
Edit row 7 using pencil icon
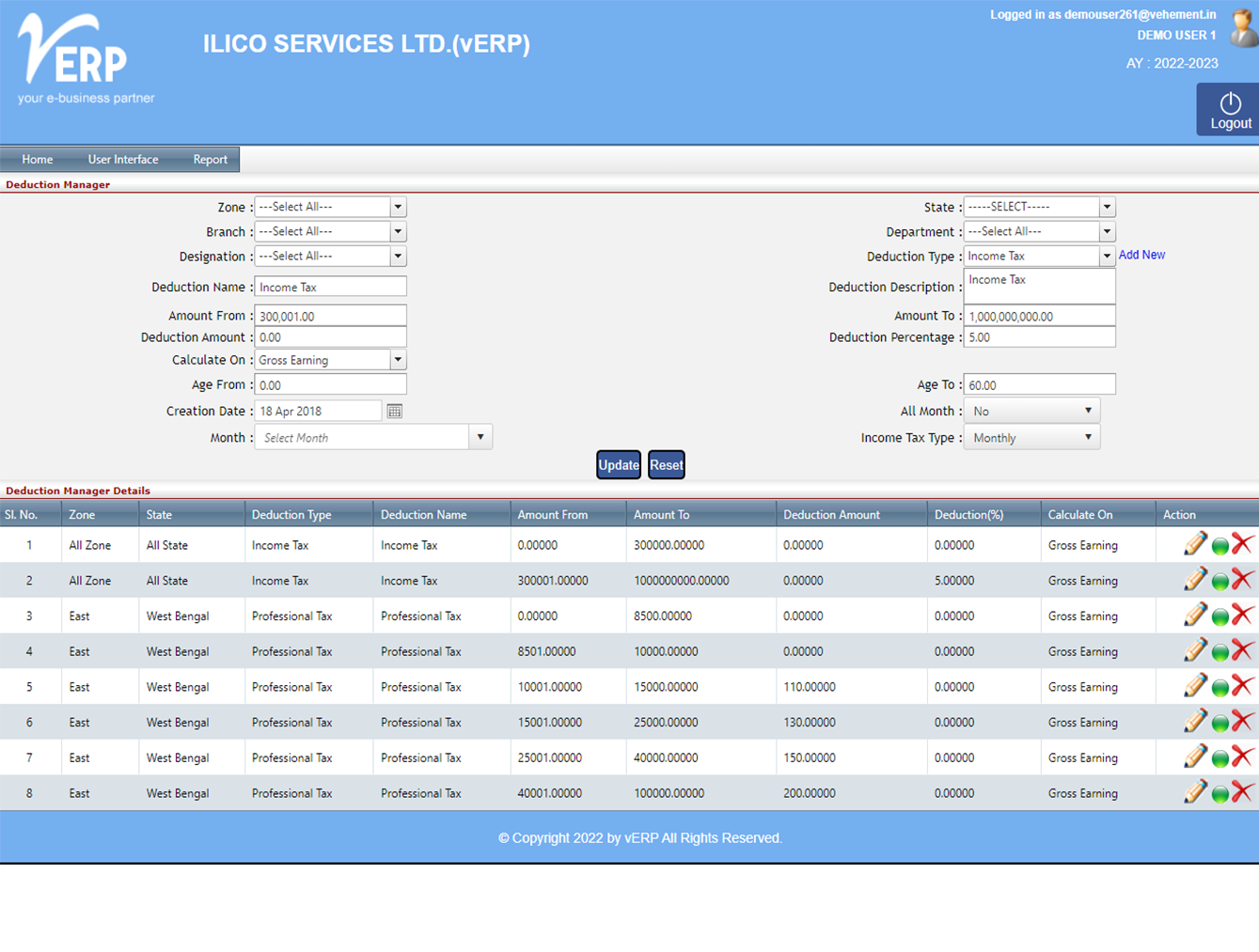tap(1195, 756)
